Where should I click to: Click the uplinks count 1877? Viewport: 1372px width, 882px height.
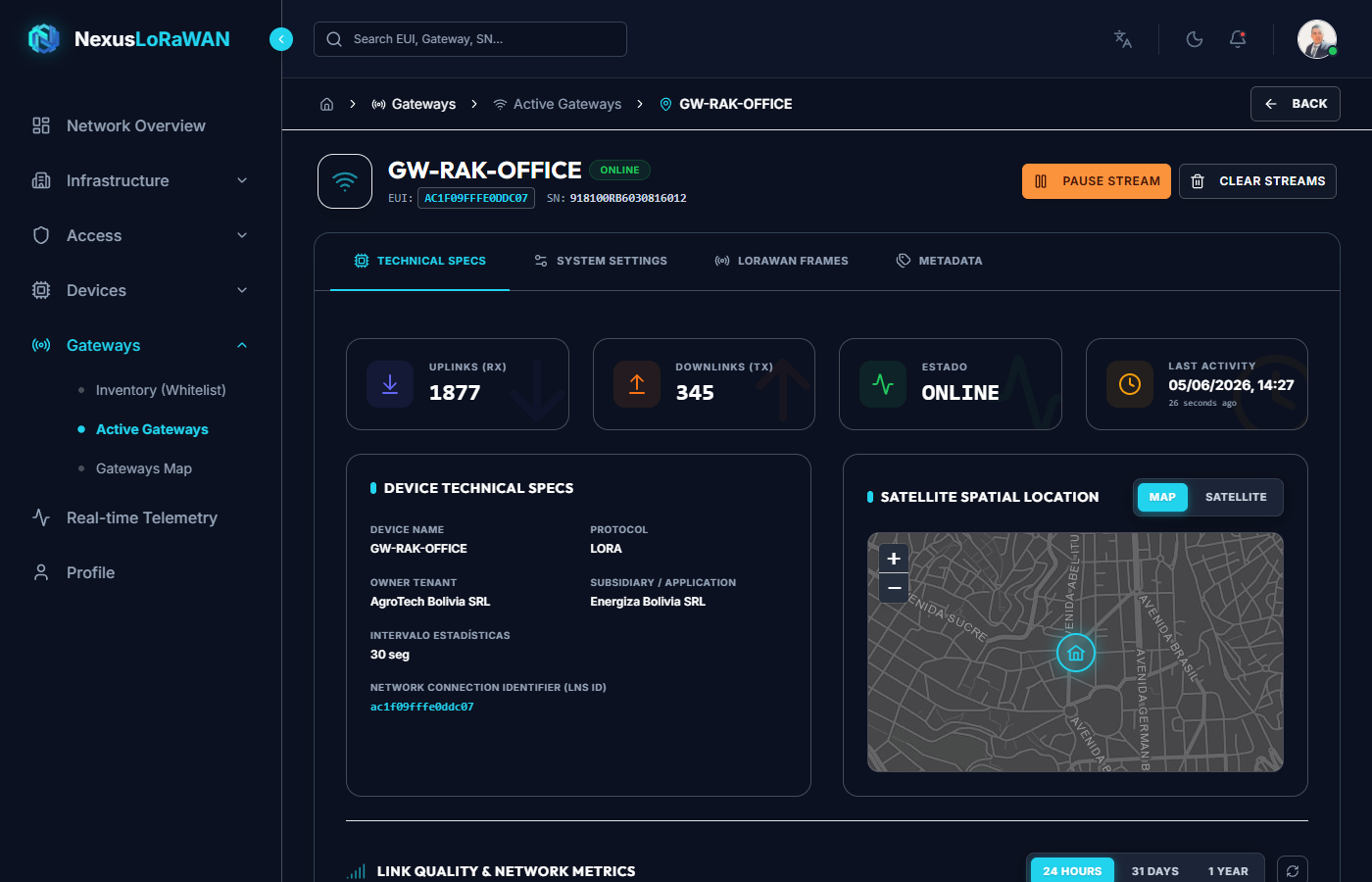pos(455,393)
